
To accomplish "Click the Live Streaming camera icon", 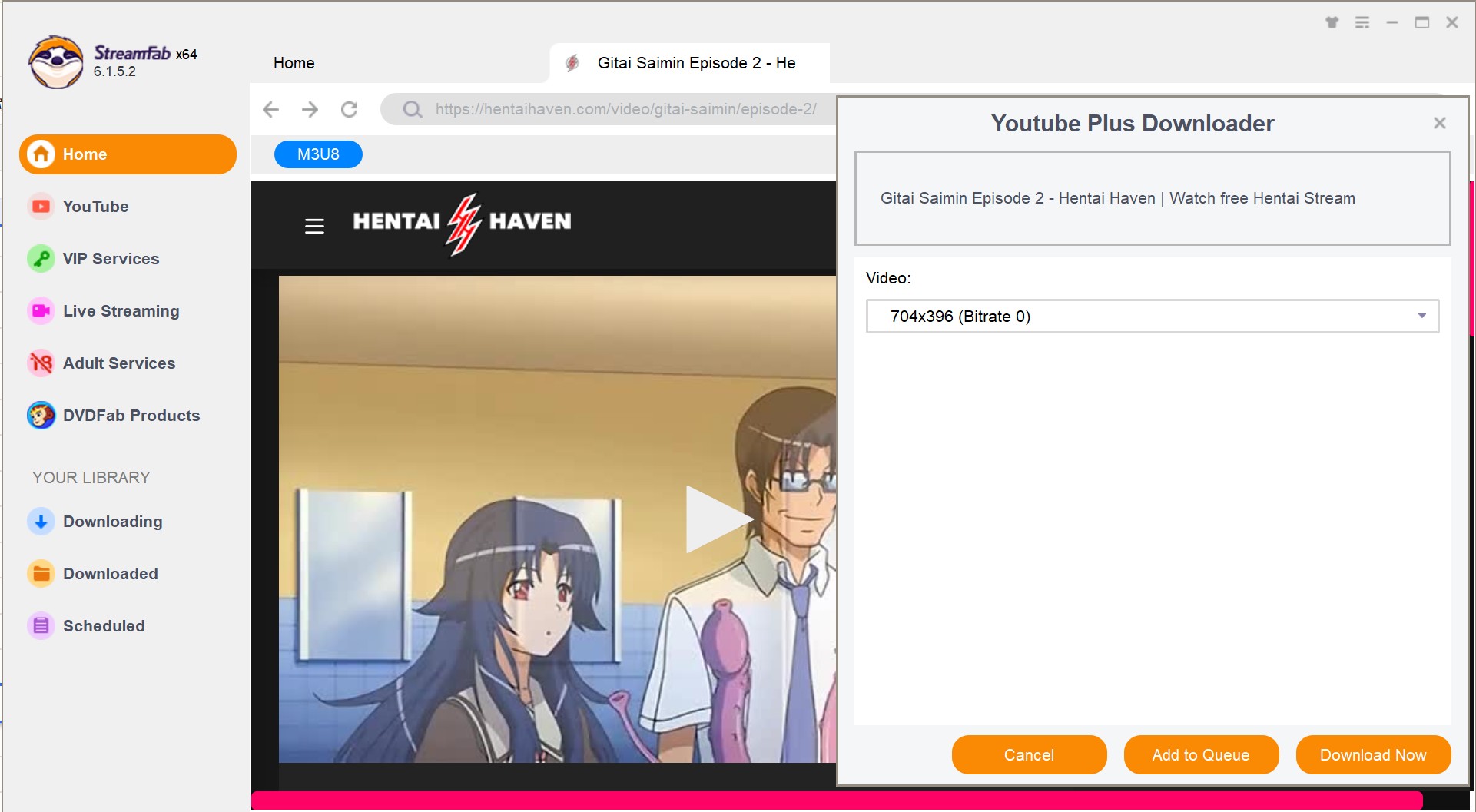I will (41, 311).
